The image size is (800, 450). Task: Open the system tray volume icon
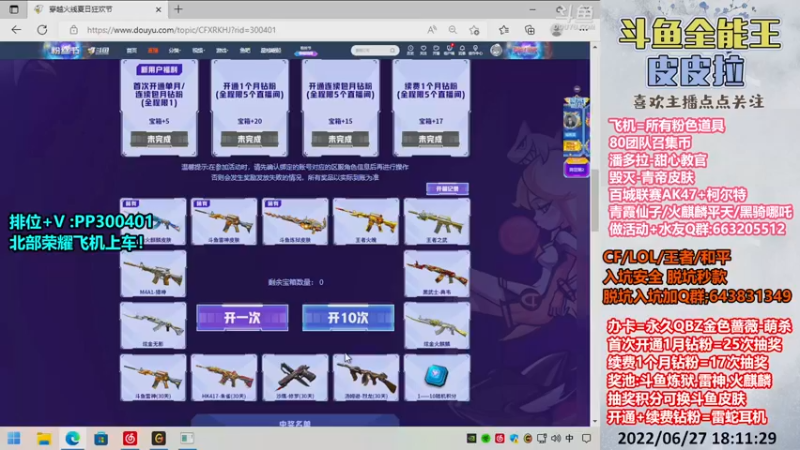(x=556, y=438)
